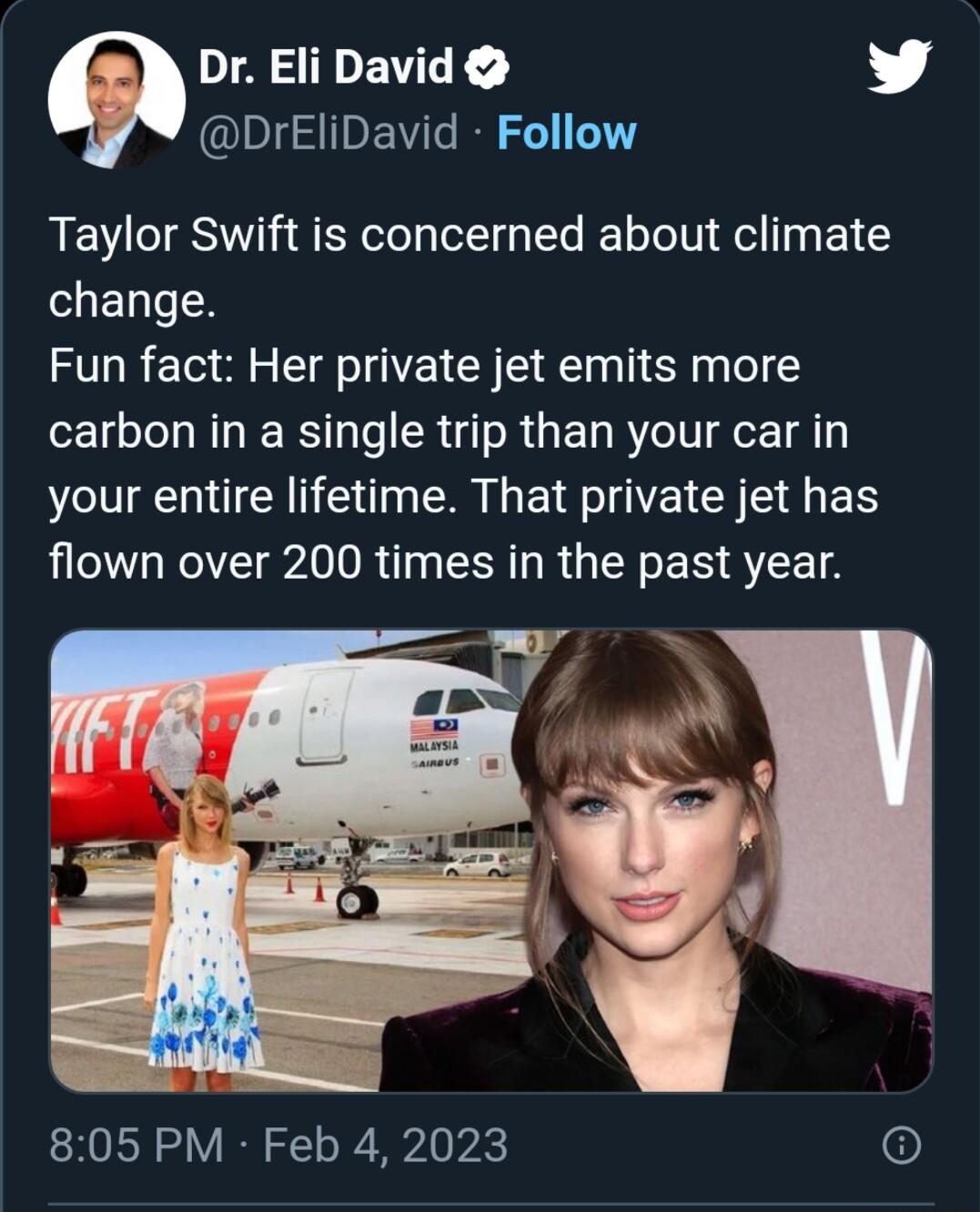The height and width of the screenshot is (1212, 980).
Task: Click the verified badge next to Dr. Eli David
Action: [485, 66]
